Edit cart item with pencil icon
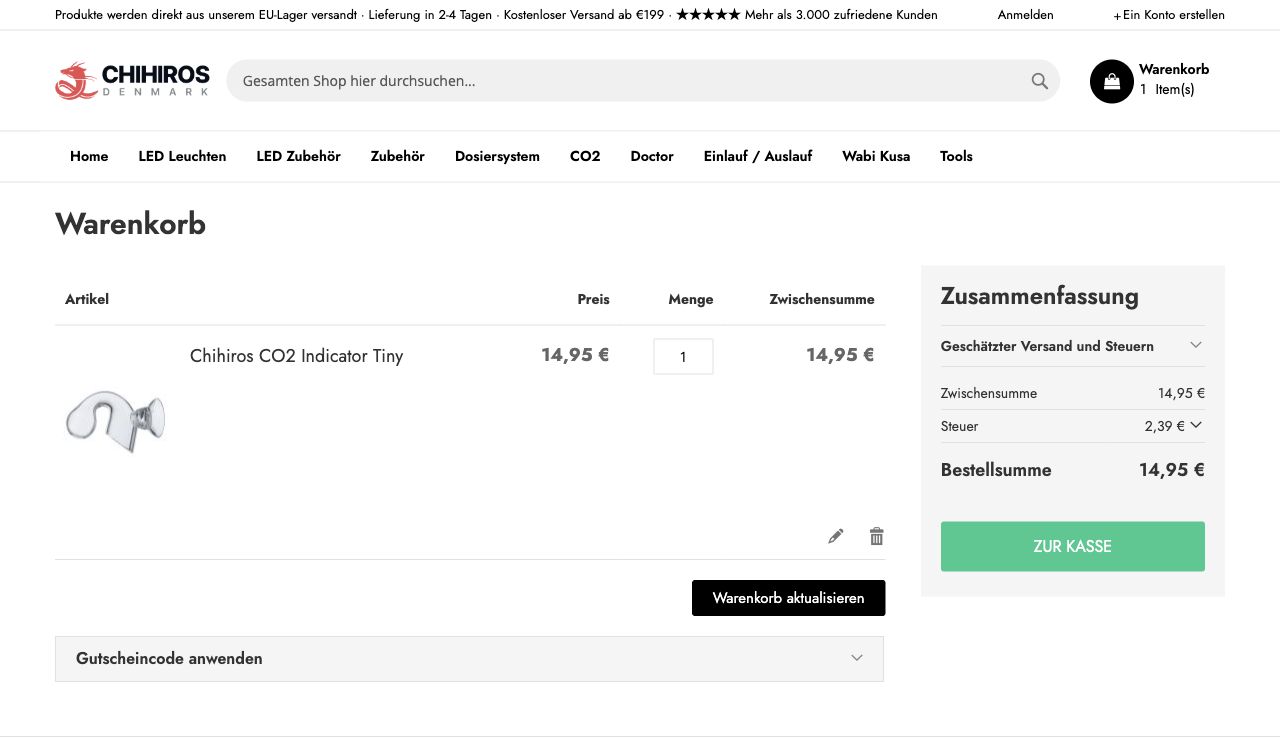Viewport: 1280px width, 740px height. tap(836, 536)
